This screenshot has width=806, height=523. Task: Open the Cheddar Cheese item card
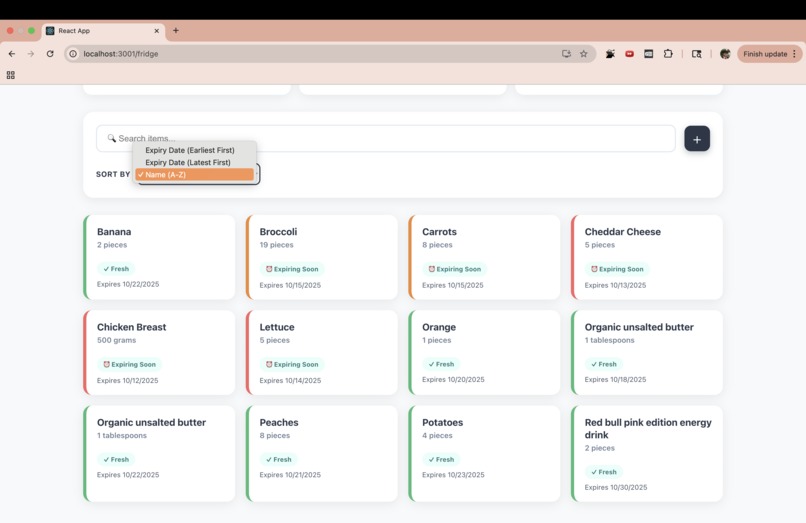pyautogui.click(x=647, y=257)
